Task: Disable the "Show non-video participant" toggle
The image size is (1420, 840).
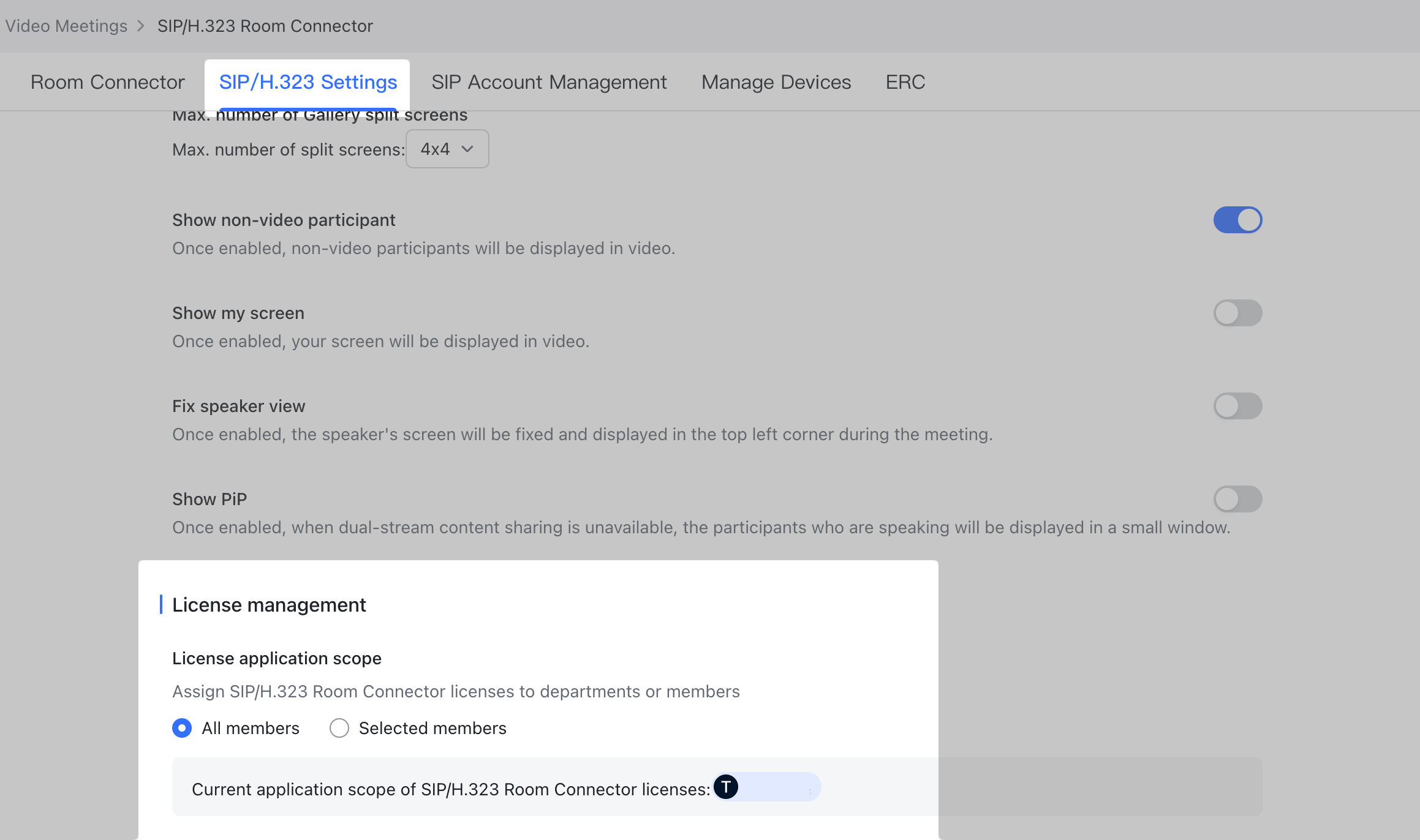Action: click(1237, 219)
